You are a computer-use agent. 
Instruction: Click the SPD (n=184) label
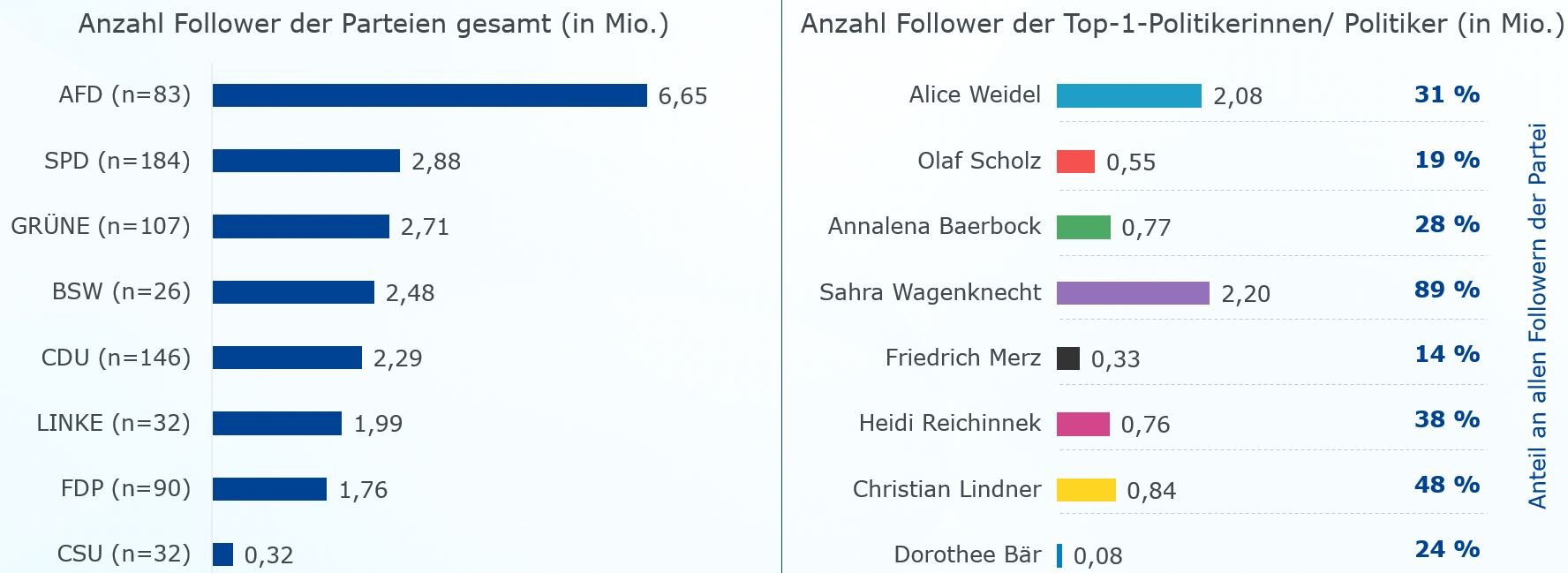pos(117,161)
